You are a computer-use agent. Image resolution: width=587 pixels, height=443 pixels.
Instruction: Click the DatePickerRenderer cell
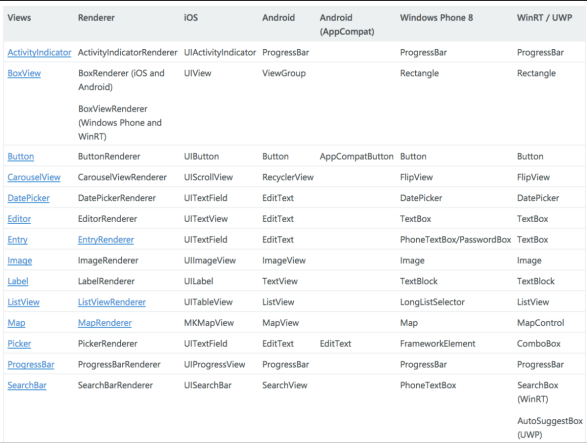tap(117, 198)
